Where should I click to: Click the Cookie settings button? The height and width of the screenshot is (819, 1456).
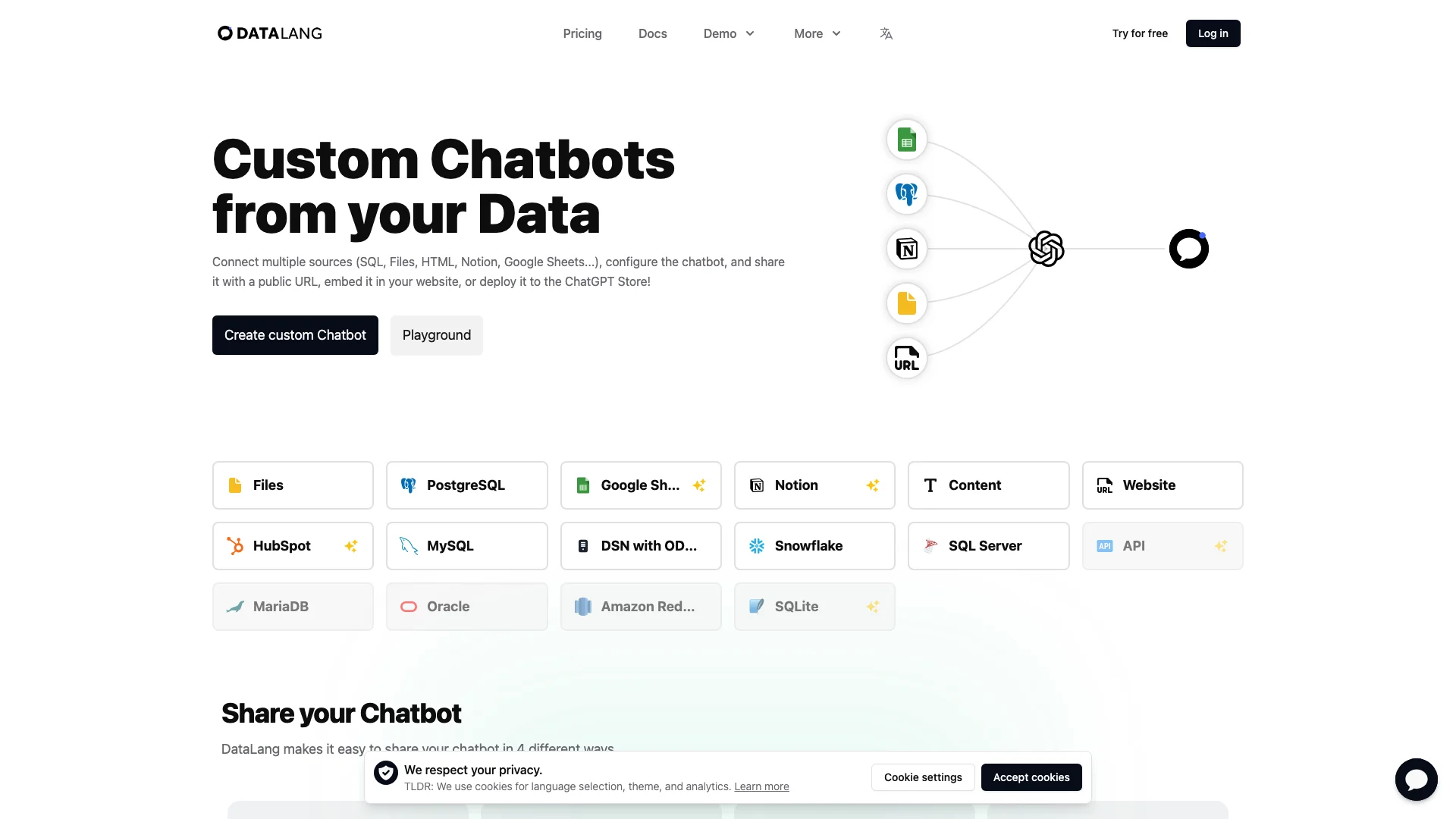(x=922, y=777)
